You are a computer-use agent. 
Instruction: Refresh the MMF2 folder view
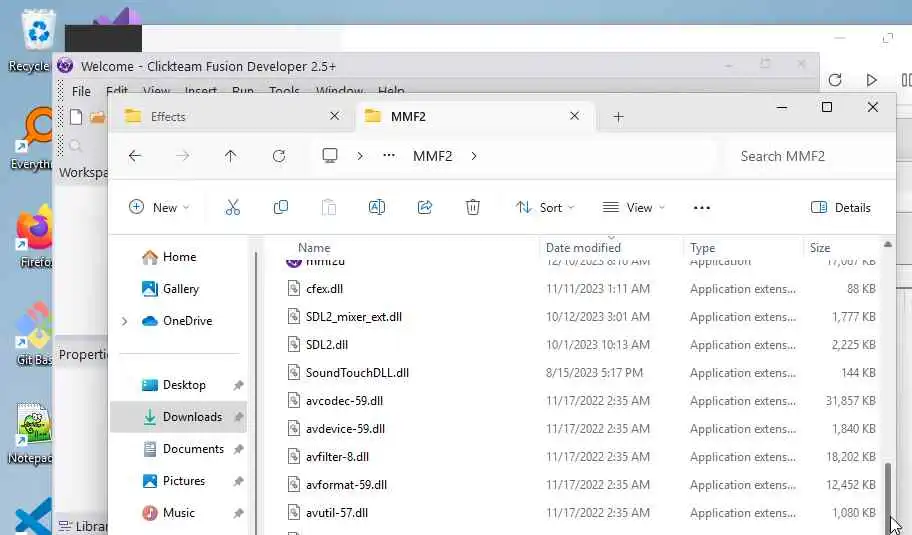279,156
